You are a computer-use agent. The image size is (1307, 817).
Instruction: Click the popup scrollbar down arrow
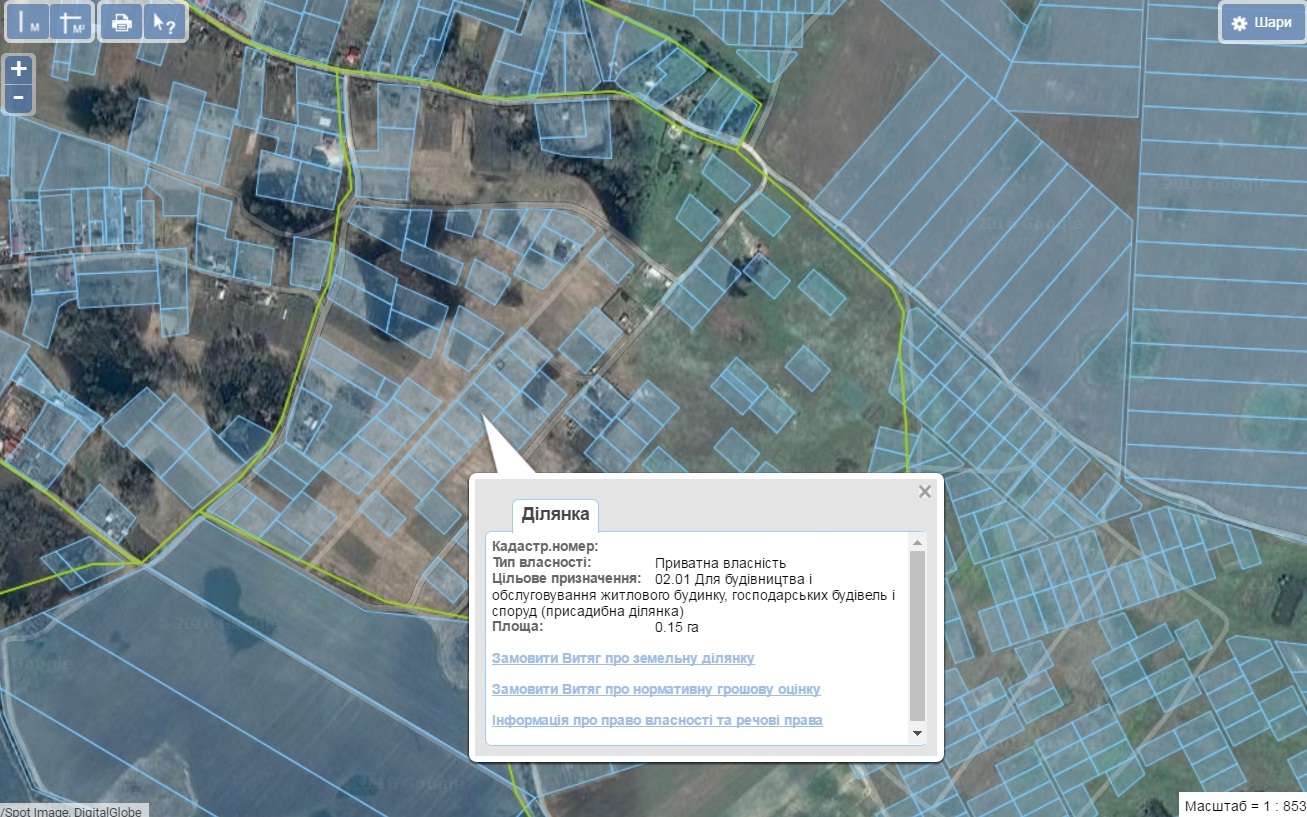[917, 734]
